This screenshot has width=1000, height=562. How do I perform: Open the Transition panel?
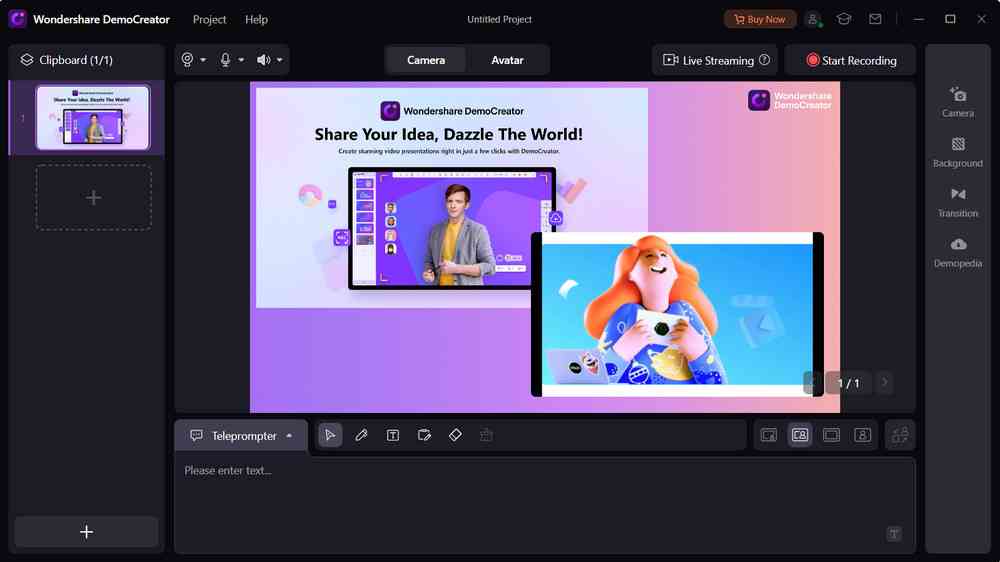point(957,202)
